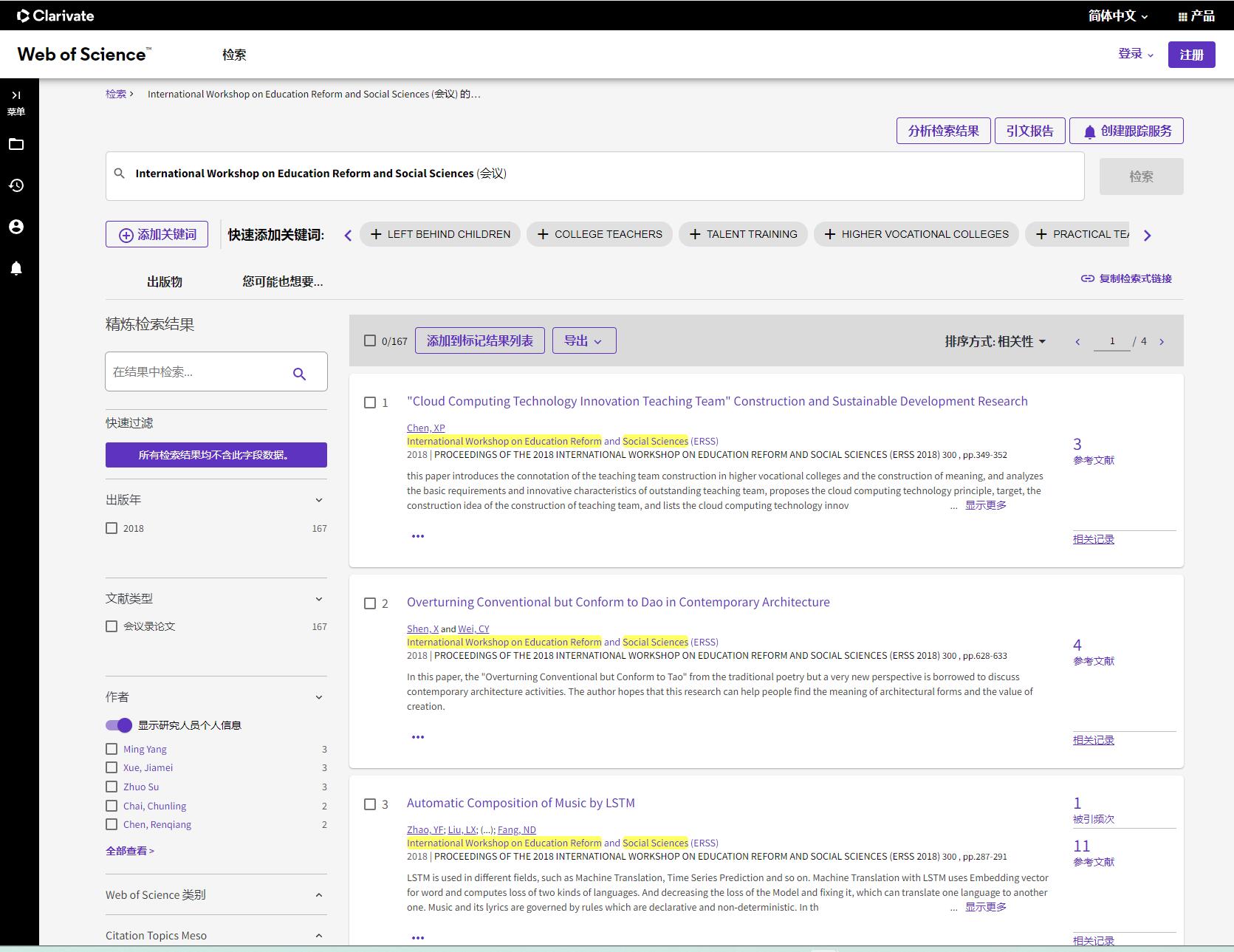Check the Ming Yang author filter
1234x952 pixels.
112,749
